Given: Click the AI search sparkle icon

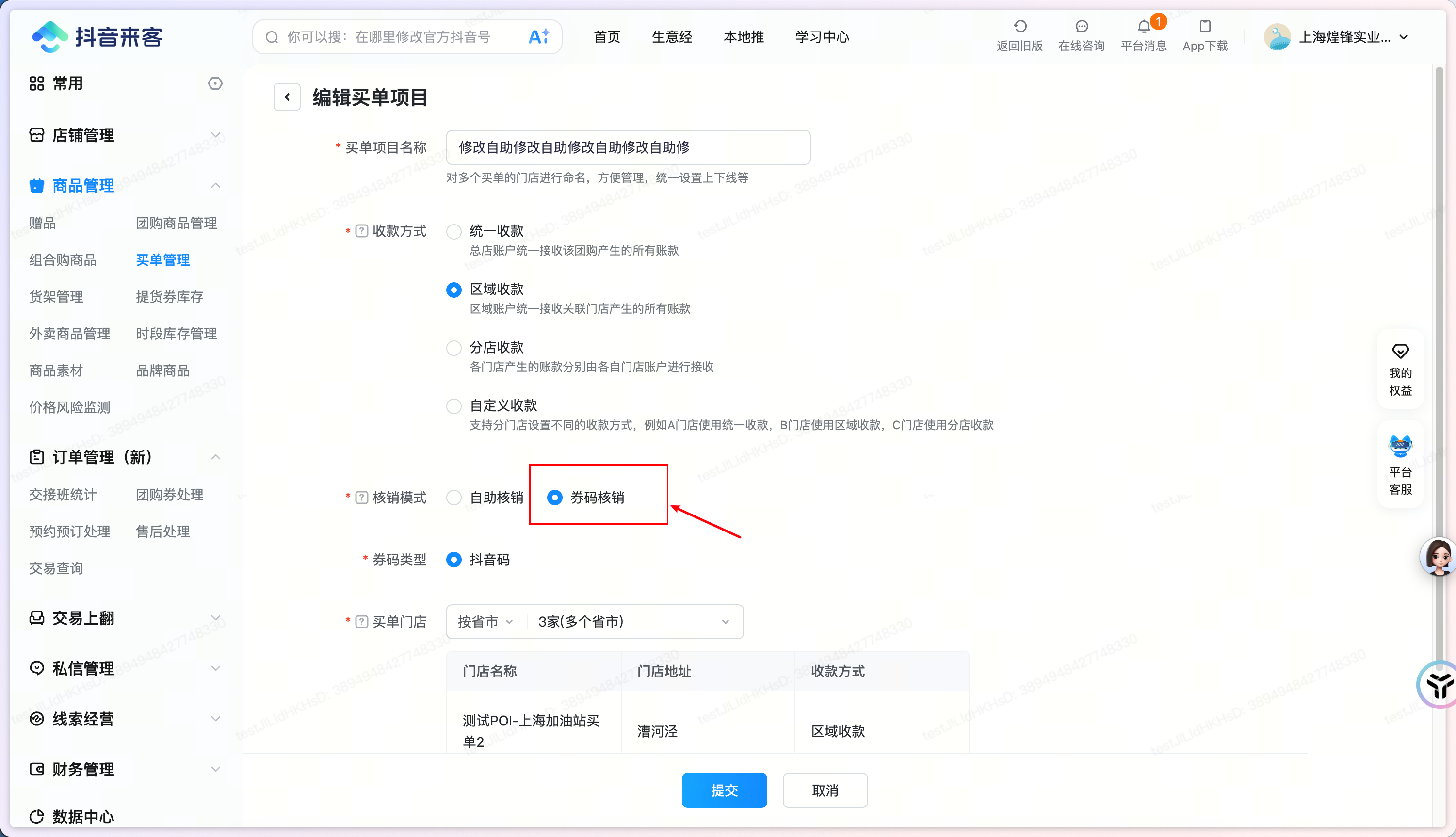Looking at the screenshot, I should point(538,37).
